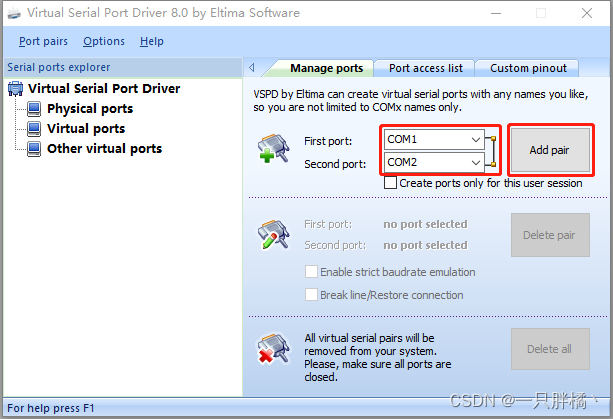Click the delete-all connector icon with red X
This screenshot has width=613, height=419.
click(274, 349)
